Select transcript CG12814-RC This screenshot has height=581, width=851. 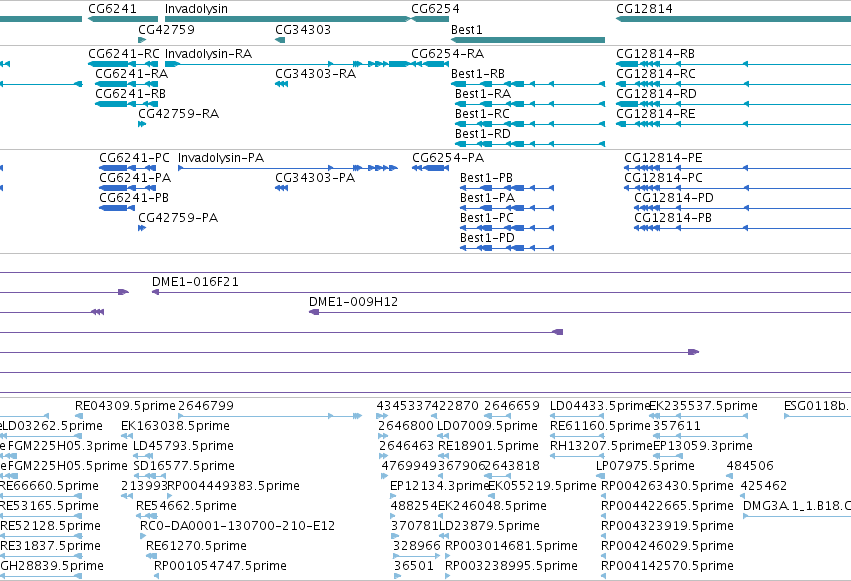(x=656, y=74)
